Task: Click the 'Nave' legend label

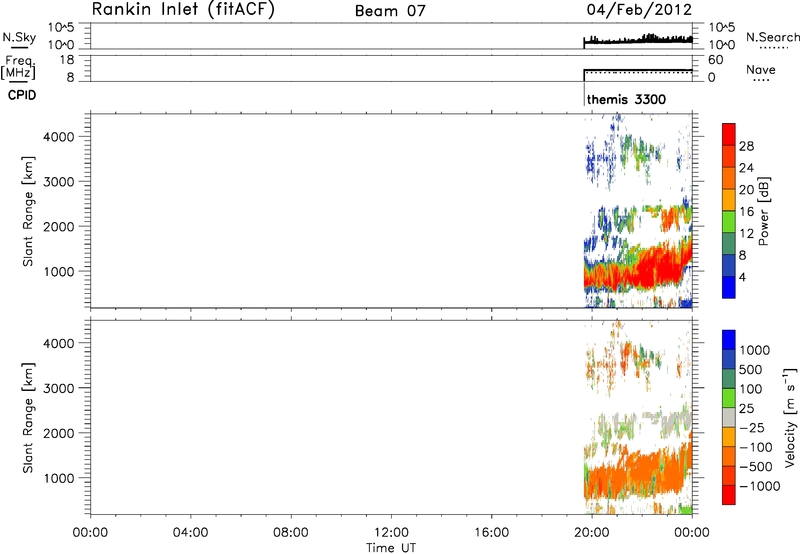Action: 761,69
